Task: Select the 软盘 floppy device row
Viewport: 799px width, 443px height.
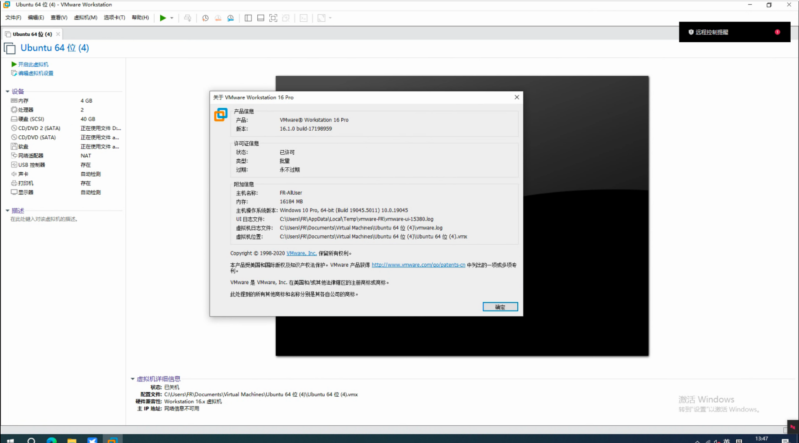Action: click(x=65, y=147)
